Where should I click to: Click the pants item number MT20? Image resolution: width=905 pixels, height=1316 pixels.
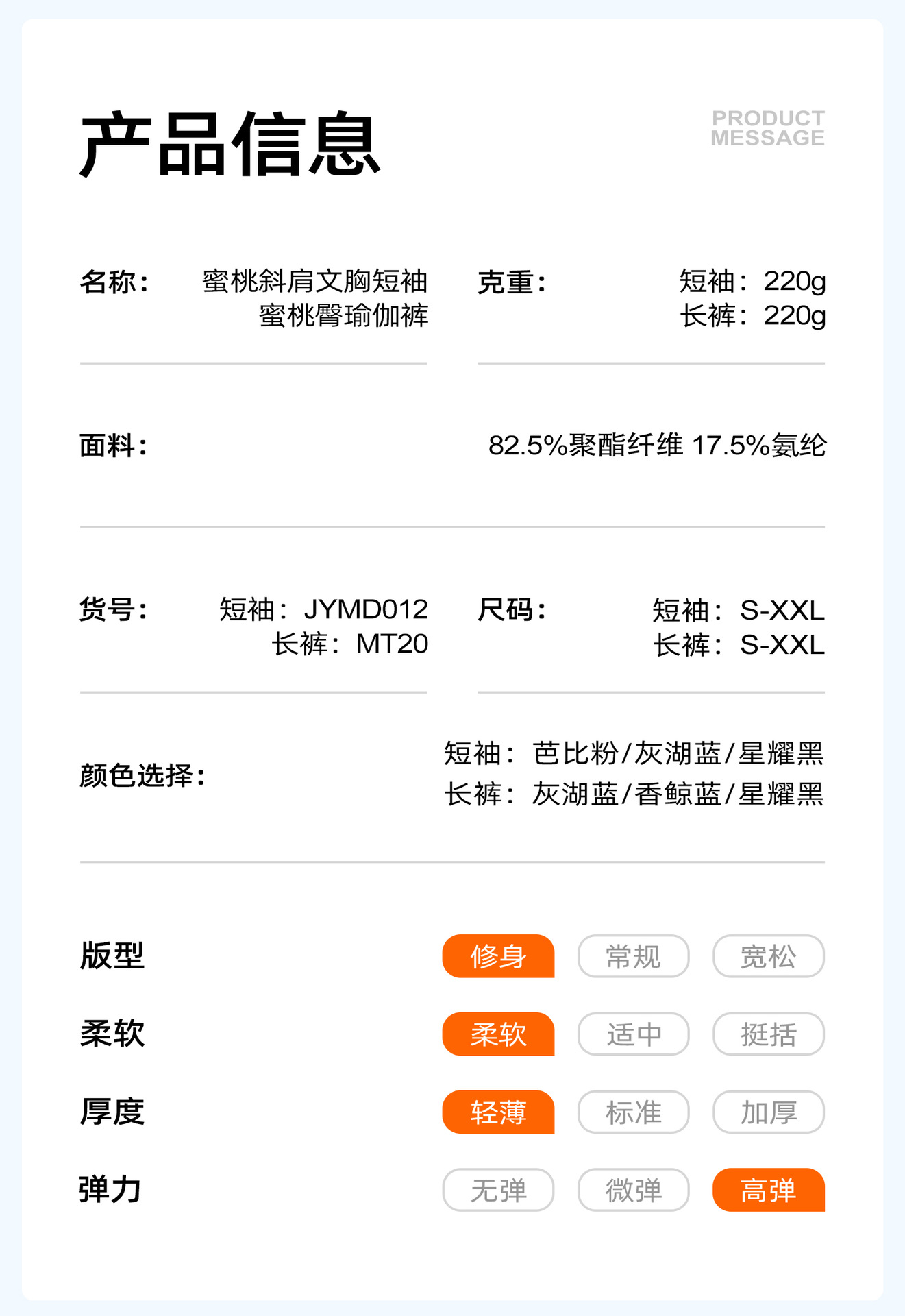[x=392, y=644]
